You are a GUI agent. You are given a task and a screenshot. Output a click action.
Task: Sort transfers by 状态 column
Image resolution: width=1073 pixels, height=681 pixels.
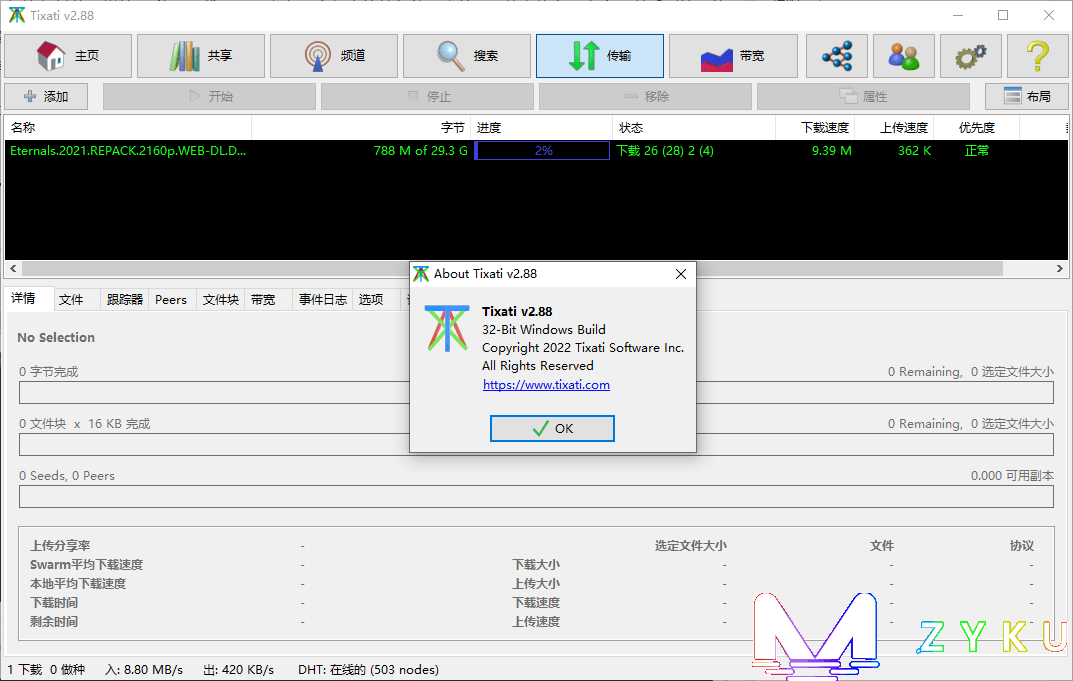pyautogui.click(x=694, y=128)
